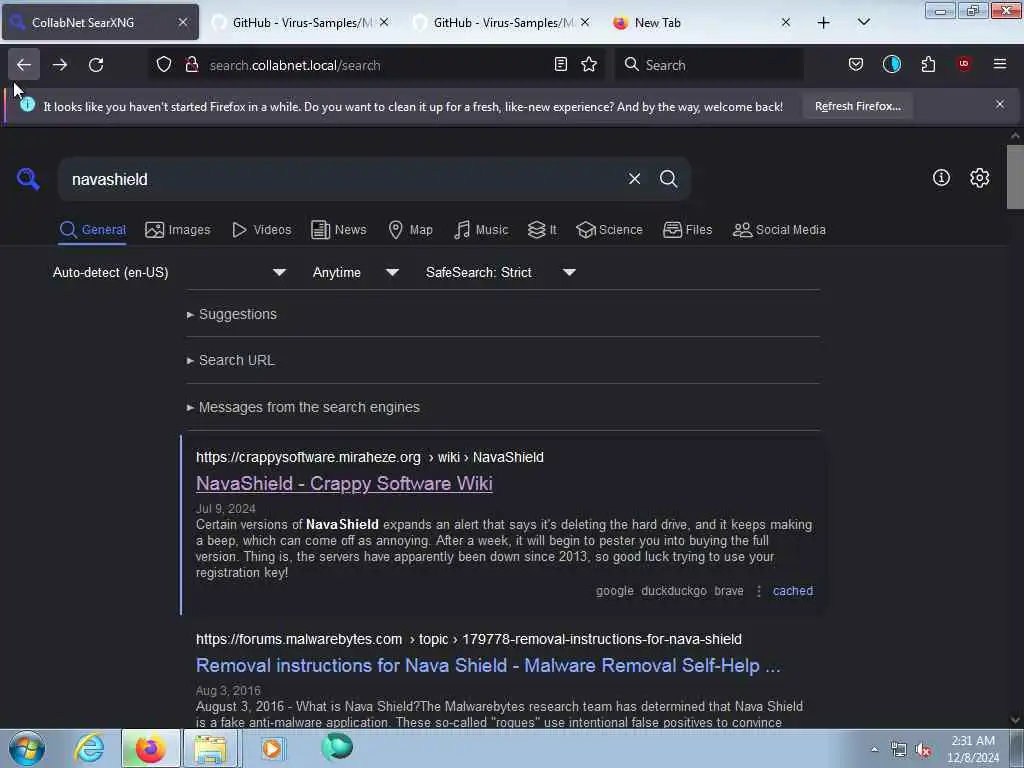Go back using the browser back arrow
The image size is (1024, 768).
[24, 65]
